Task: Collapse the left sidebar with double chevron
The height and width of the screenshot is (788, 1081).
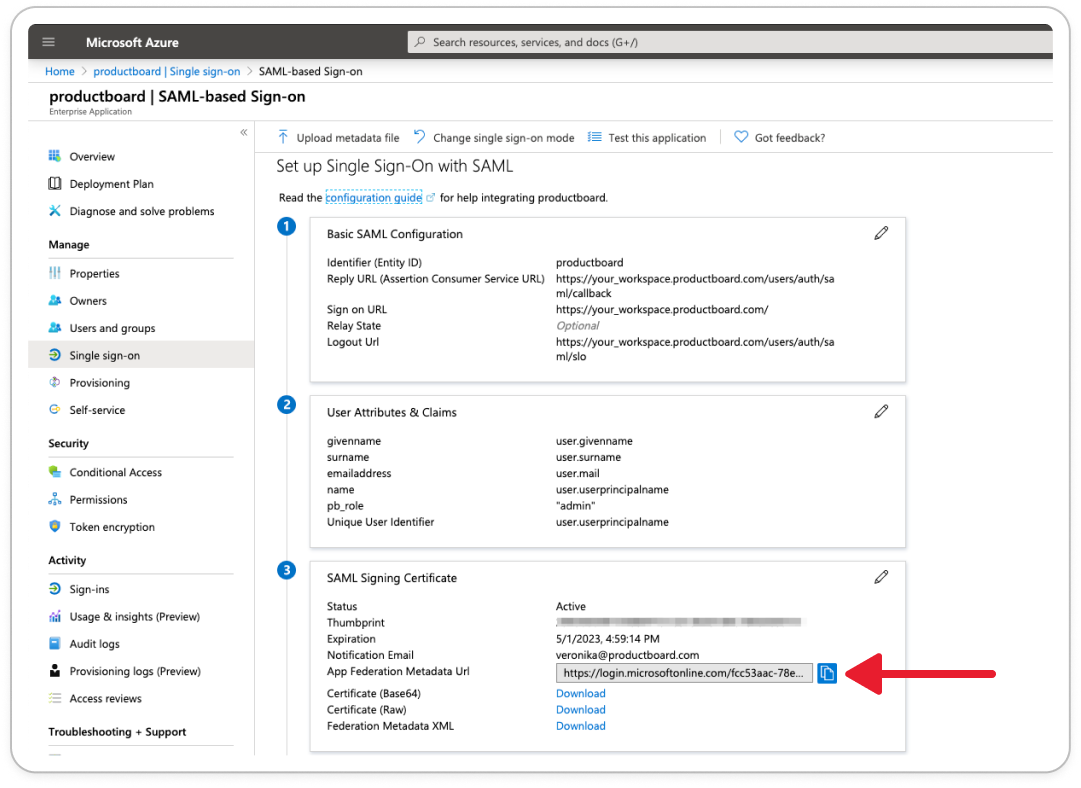Action: [x=243, y=133]
